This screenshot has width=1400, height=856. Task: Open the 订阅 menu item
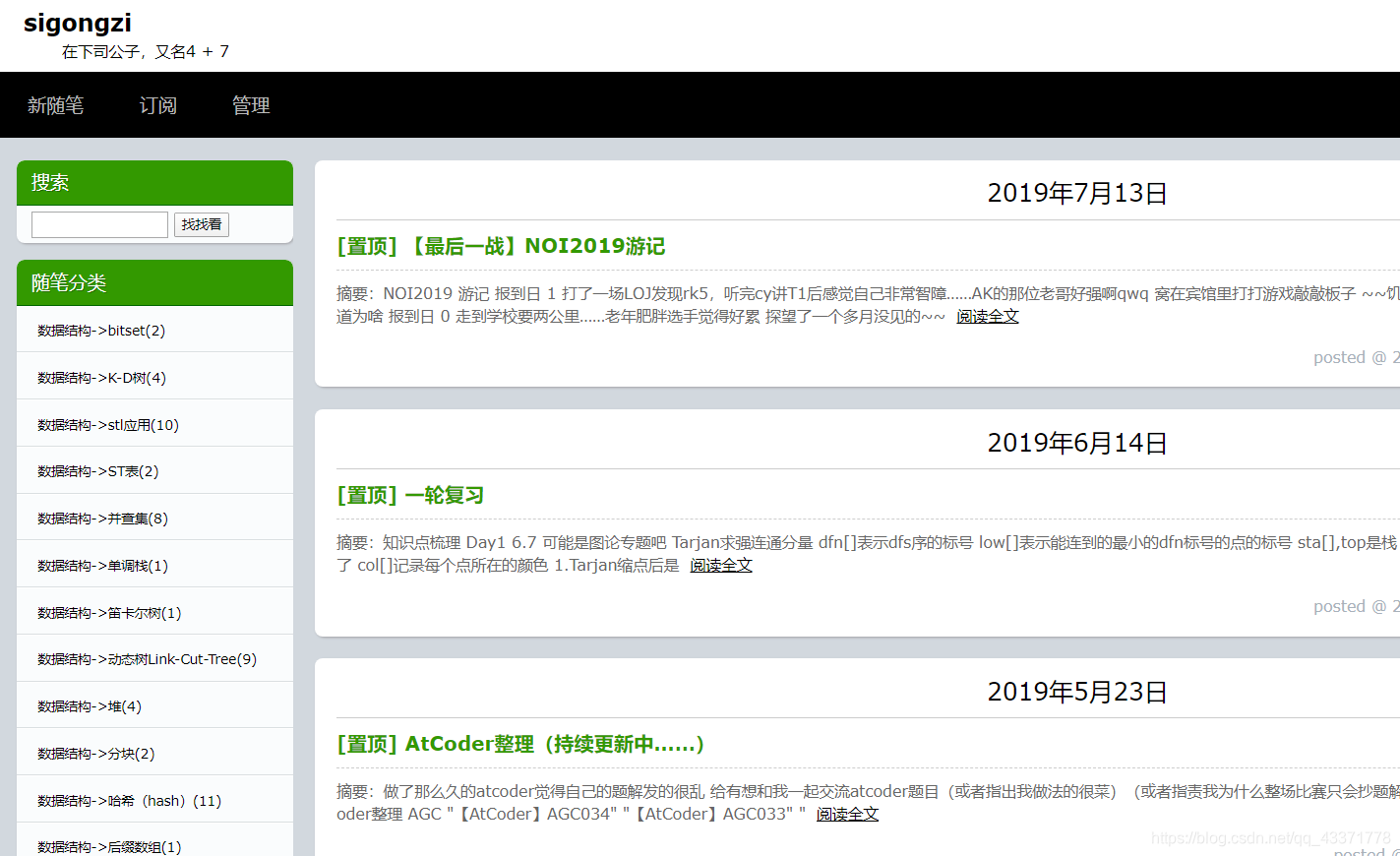[x=157, y=105]
